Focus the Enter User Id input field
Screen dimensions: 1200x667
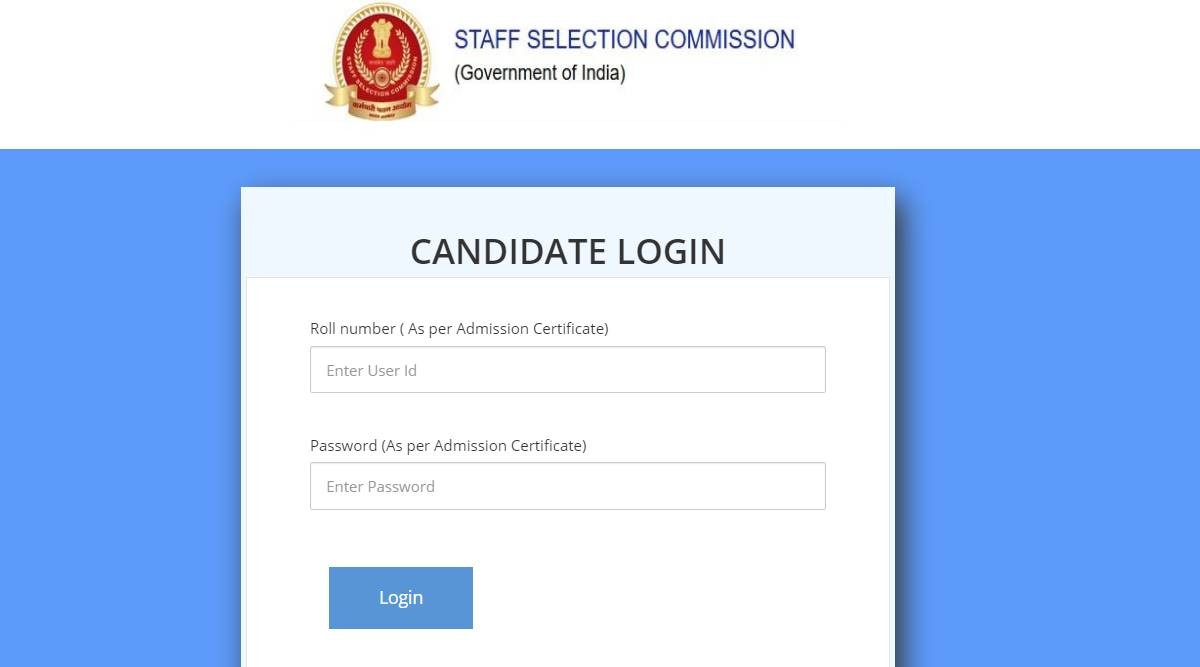[567, 370]
